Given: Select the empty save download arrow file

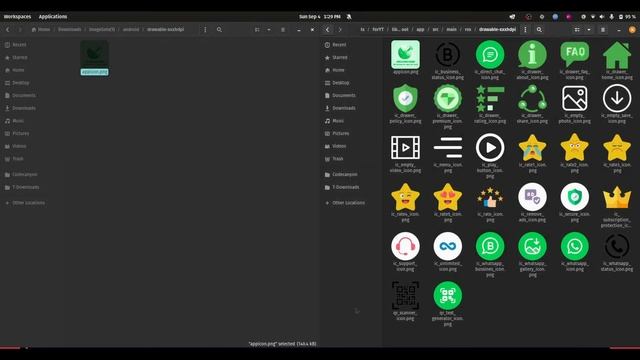Looking at the screenshot, I should (617, 99).
